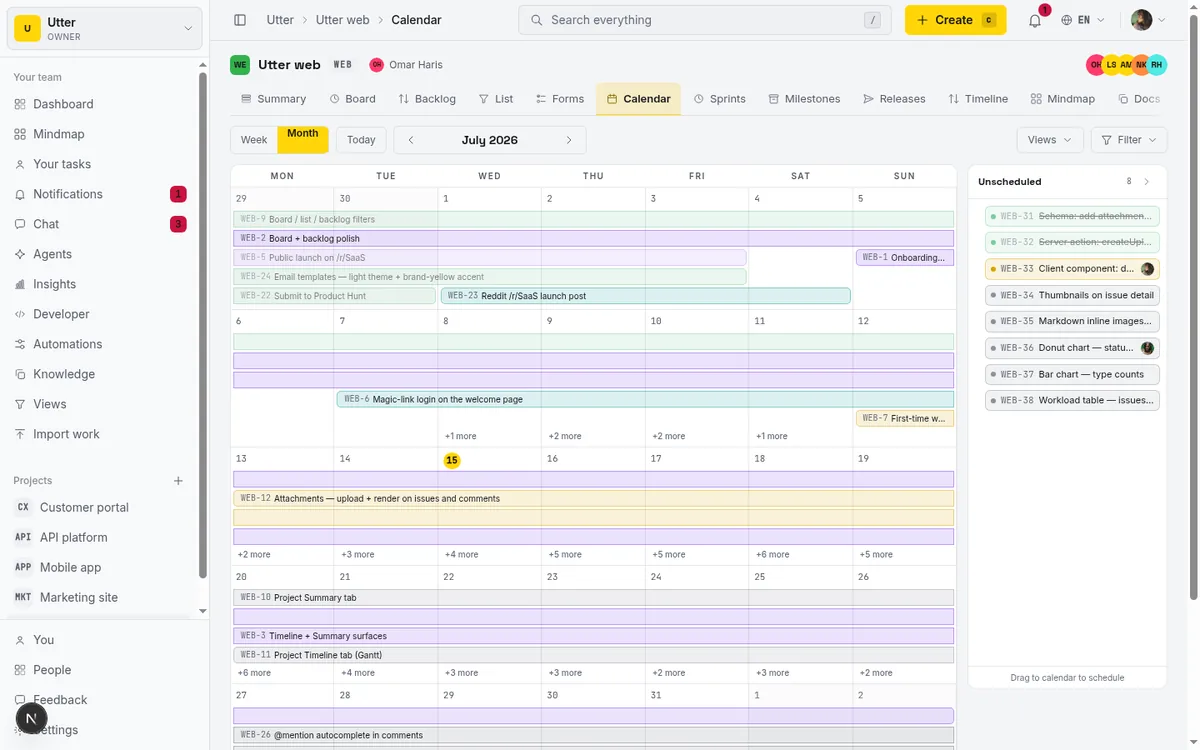Click the round N launcher button
Screen dimensions: 1200x750
point(32,718)
